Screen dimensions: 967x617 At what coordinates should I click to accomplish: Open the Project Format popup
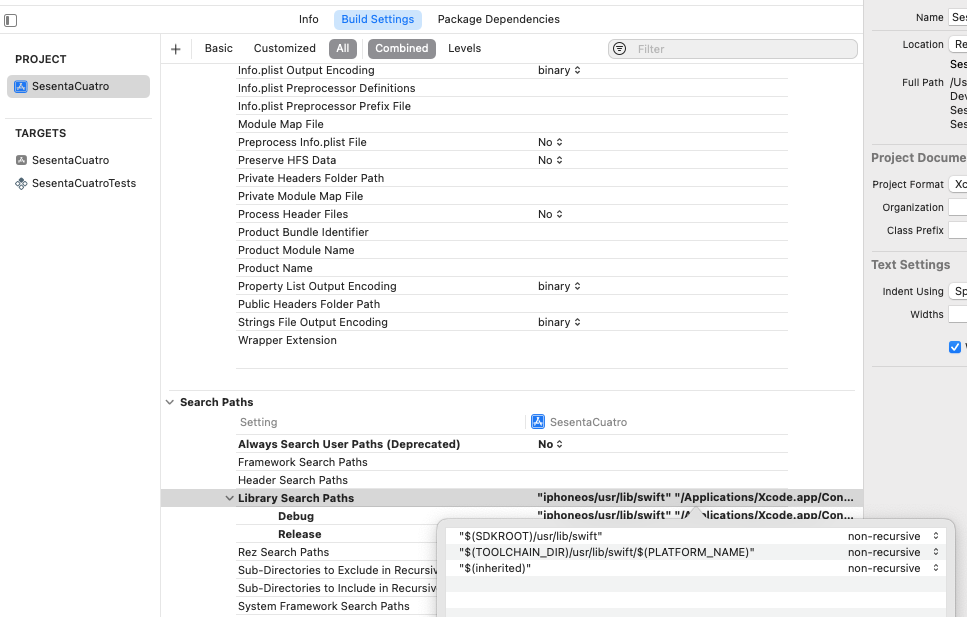(958, 184)
